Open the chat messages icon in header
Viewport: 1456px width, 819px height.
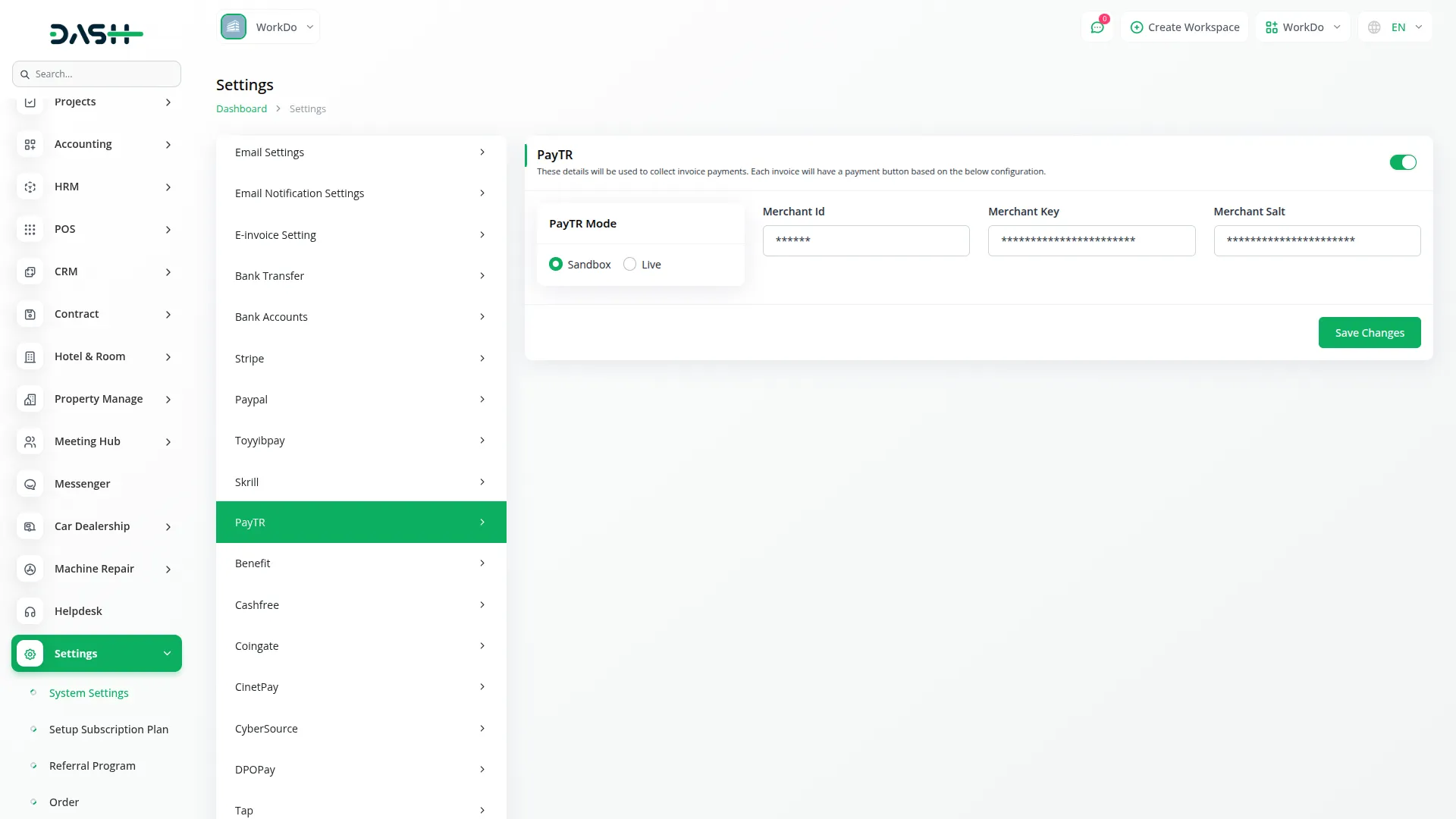point(1097,27)
